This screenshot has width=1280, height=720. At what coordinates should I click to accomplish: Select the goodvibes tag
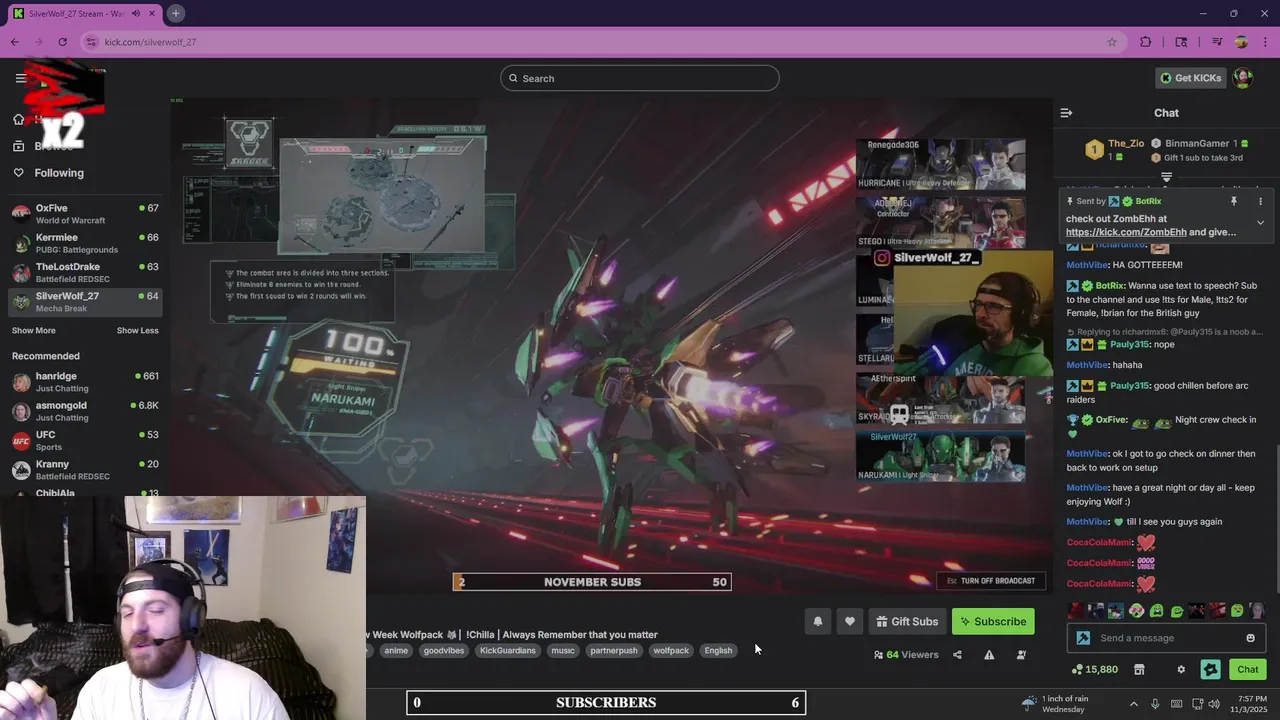click(x=444, y=650)
